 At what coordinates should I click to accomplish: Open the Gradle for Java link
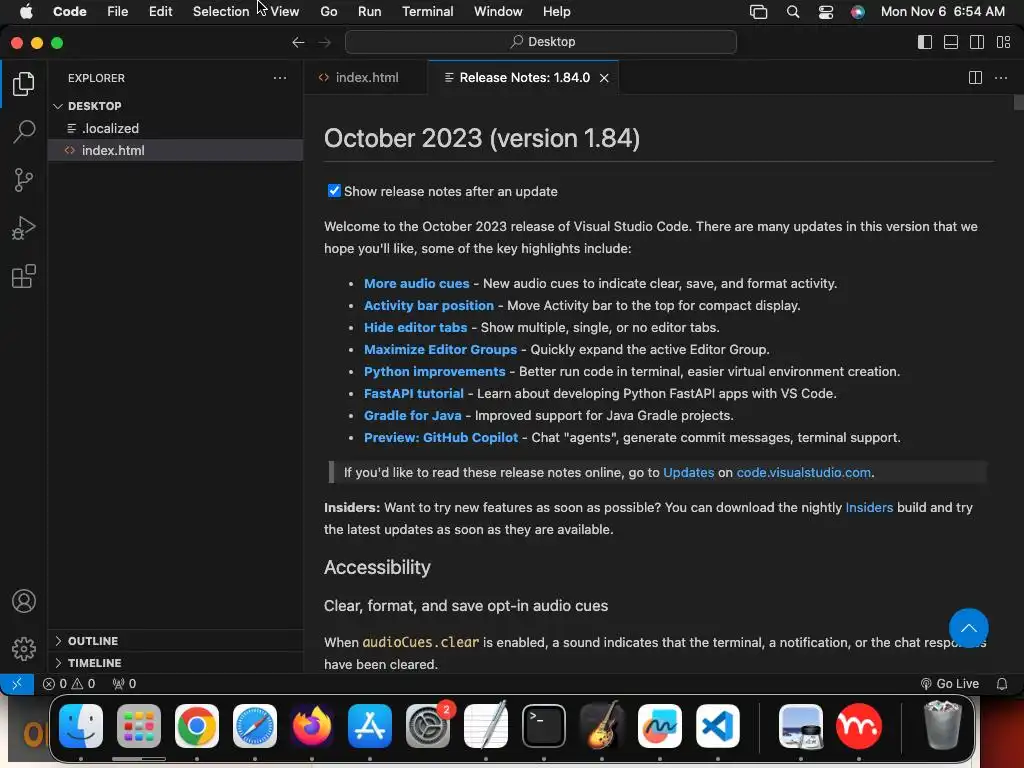click(x=412, y=415)
